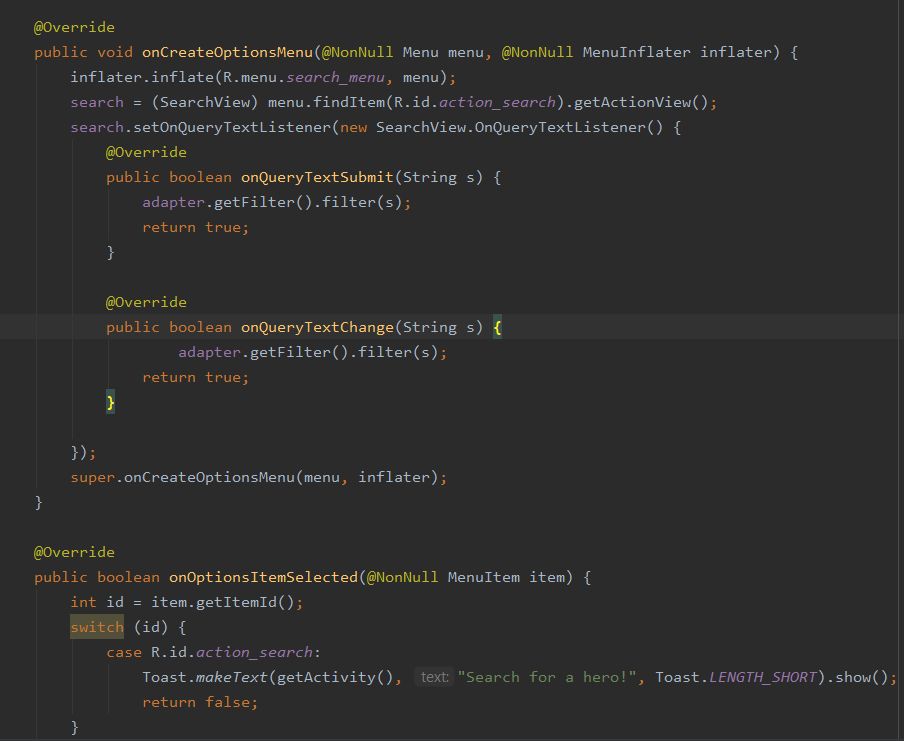Click the "super" keyword
904x741 pixels.
[92, 477]
